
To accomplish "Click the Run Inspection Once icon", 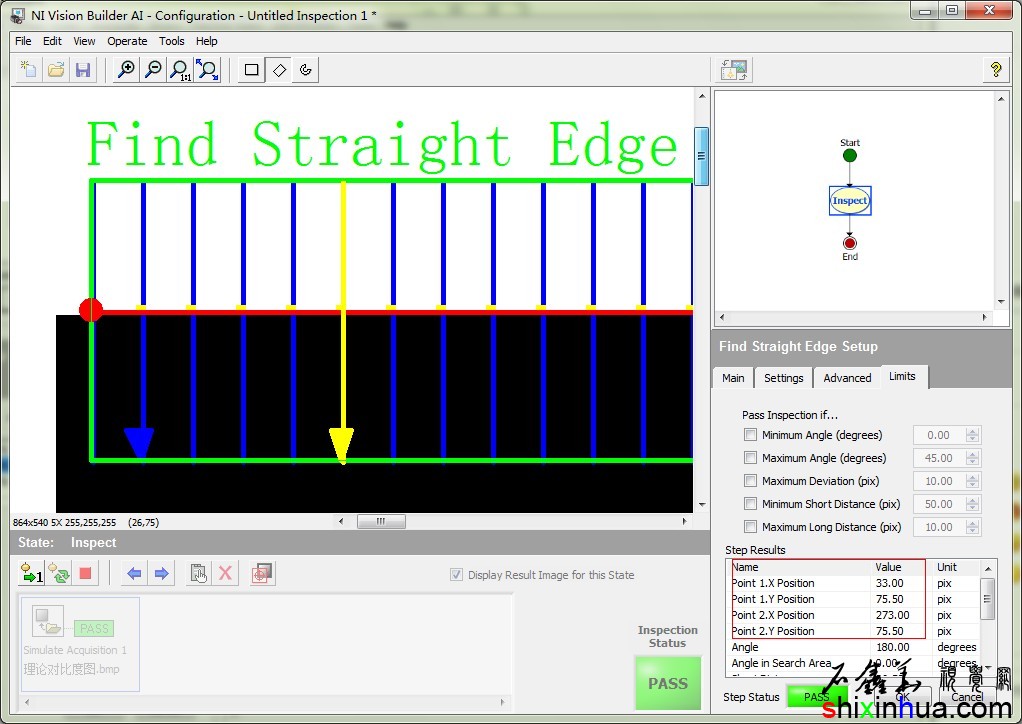I will (x=32, y=573).
